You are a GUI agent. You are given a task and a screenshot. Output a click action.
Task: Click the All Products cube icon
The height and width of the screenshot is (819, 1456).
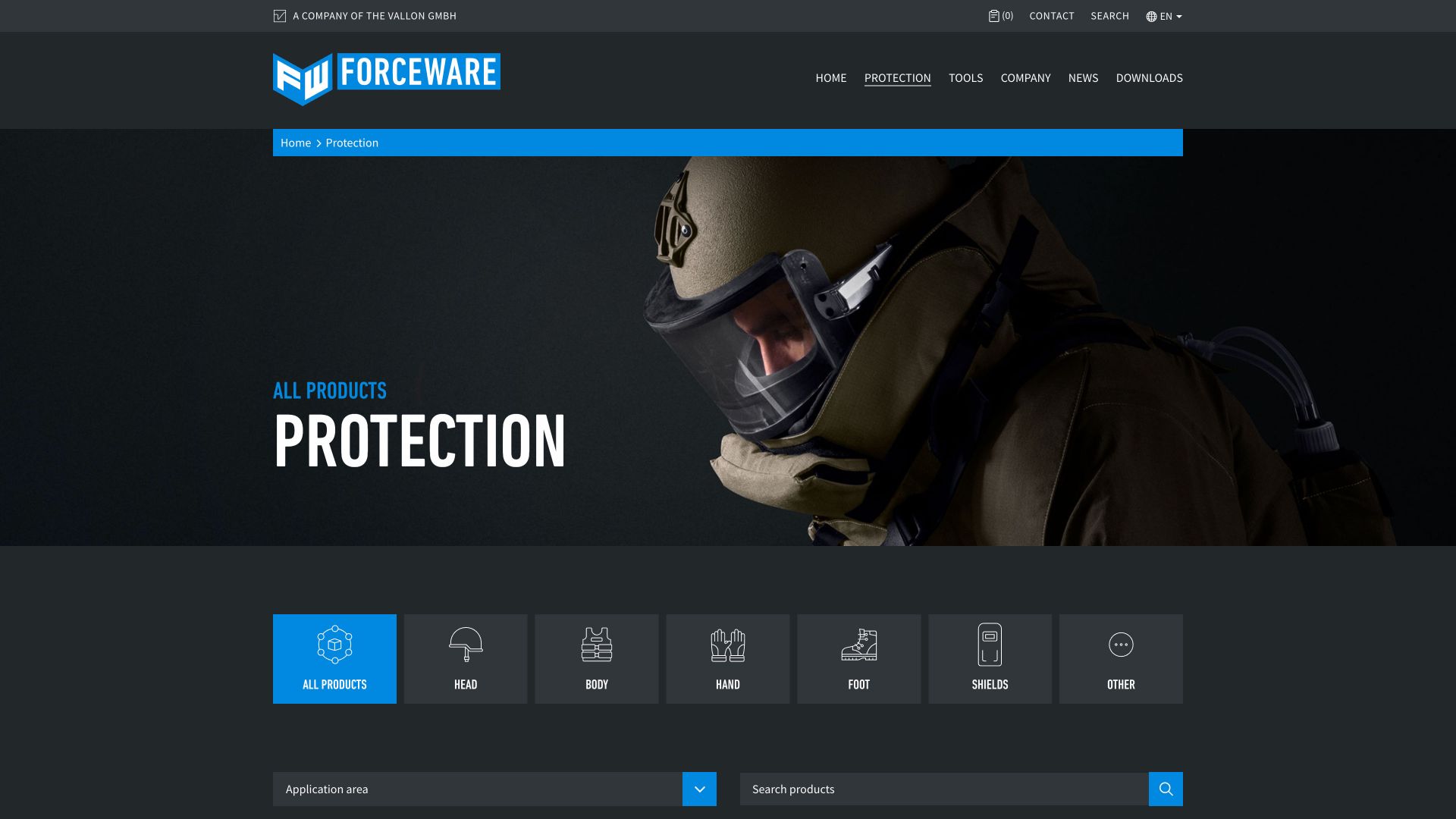(334, 645)
